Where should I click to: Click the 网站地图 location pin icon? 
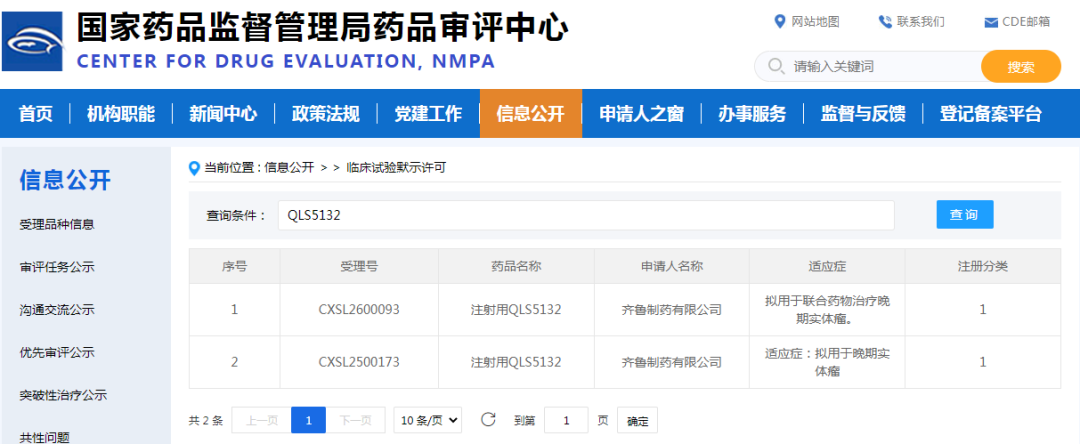(780, 22)
